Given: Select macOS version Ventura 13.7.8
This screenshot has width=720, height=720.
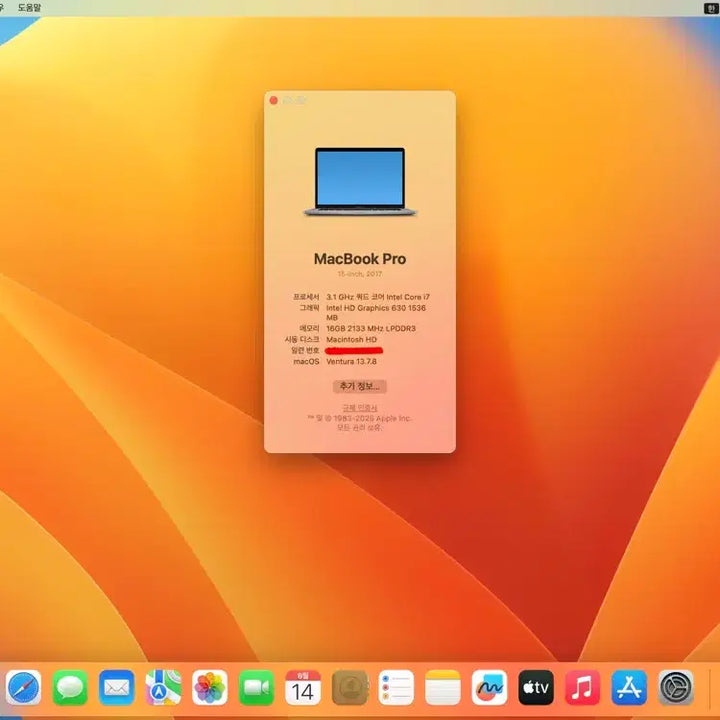Looking at the screenshot, I should (352, 361).
